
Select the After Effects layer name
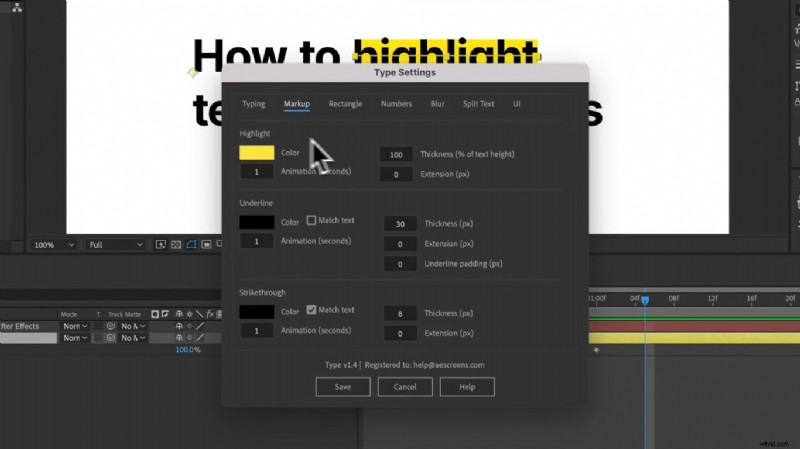[19, 326]
